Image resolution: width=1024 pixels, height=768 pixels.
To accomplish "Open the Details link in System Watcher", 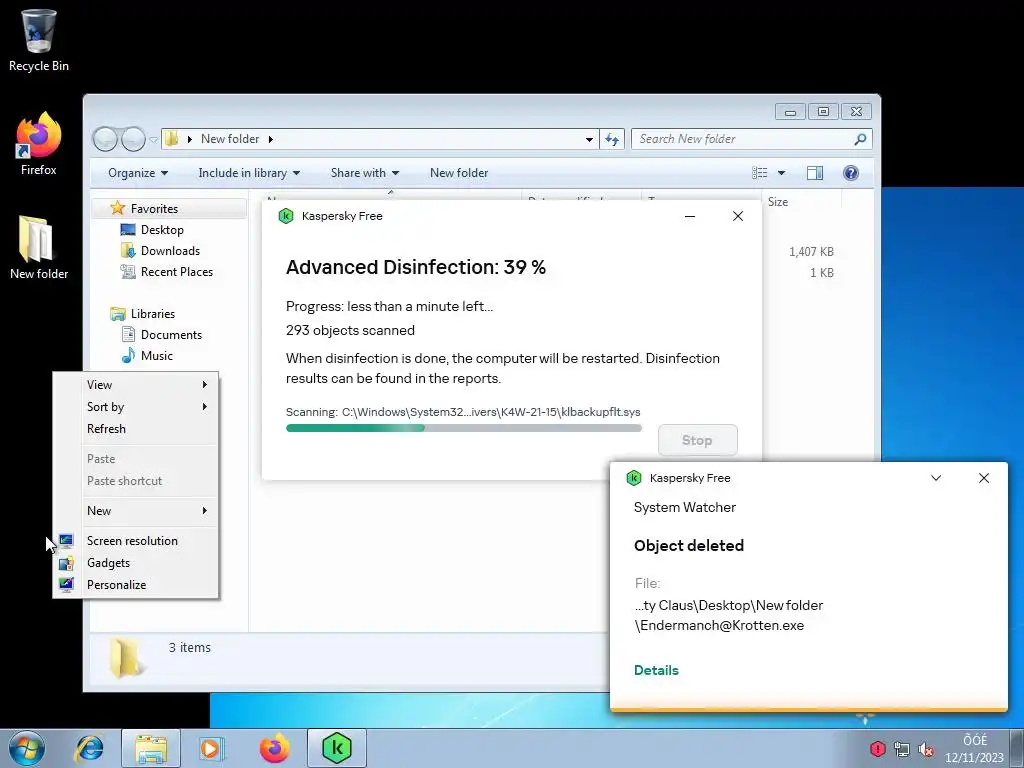I will tap(656, 670).
